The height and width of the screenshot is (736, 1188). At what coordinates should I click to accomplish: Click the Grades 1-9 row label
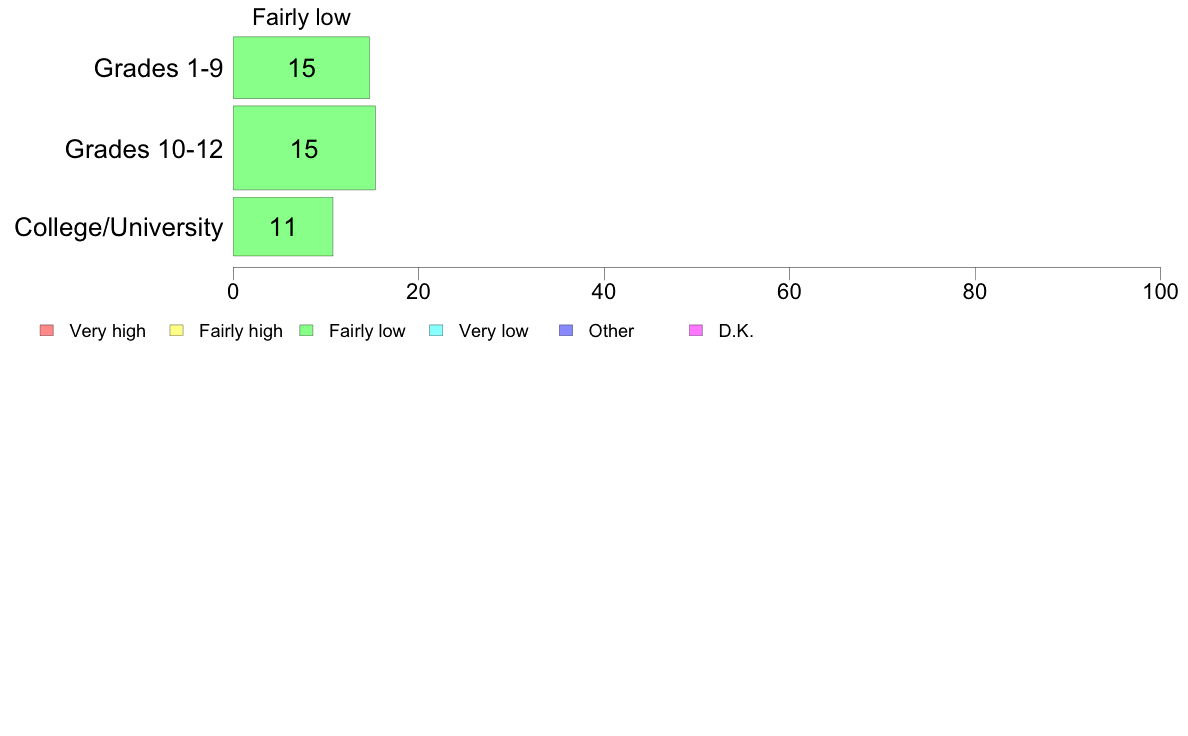coord(158,68)
